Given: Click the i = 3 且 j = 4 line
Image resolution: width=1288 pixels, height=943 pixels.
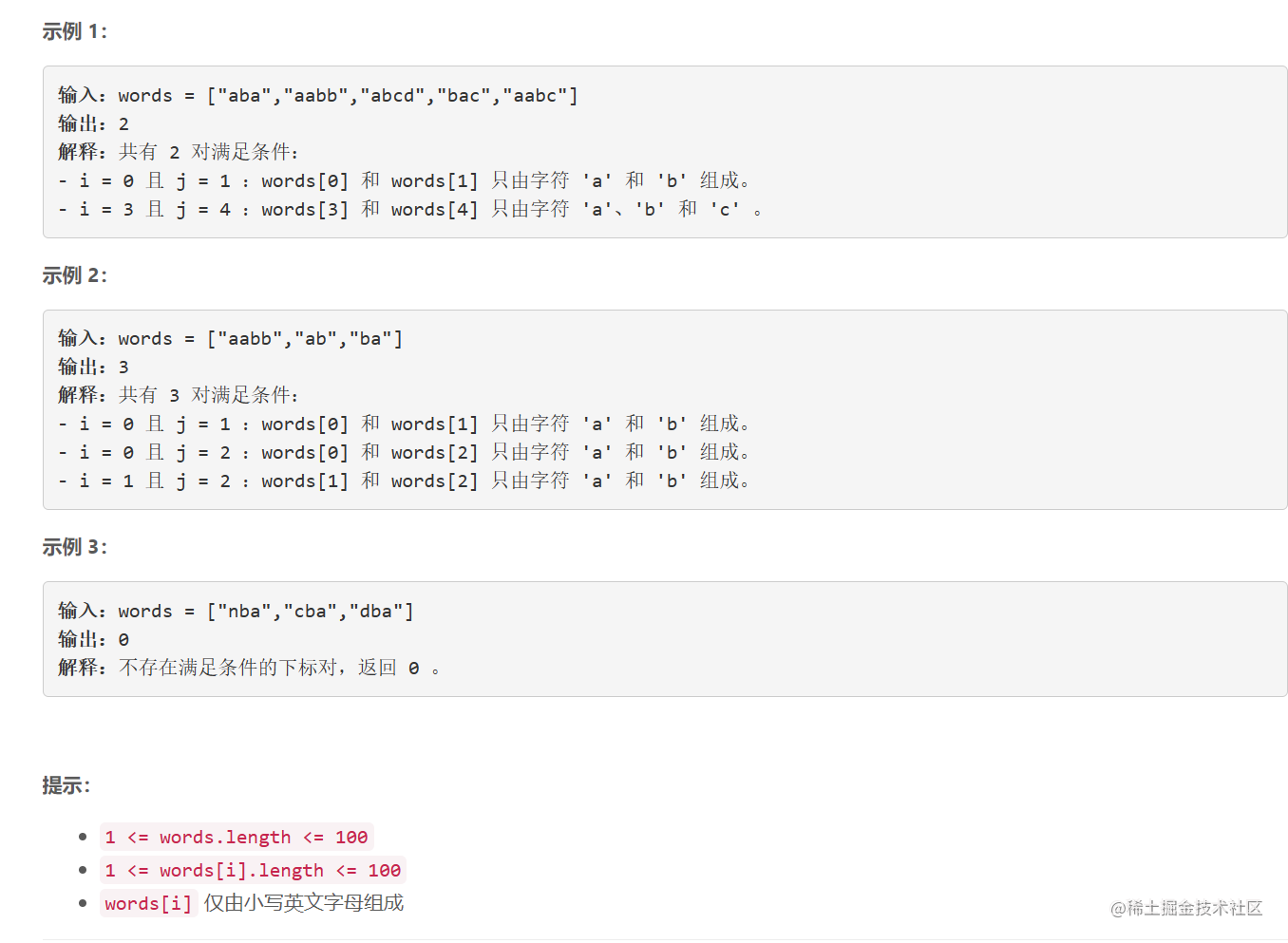Looking at the screenshot, I should coord(410,209).
